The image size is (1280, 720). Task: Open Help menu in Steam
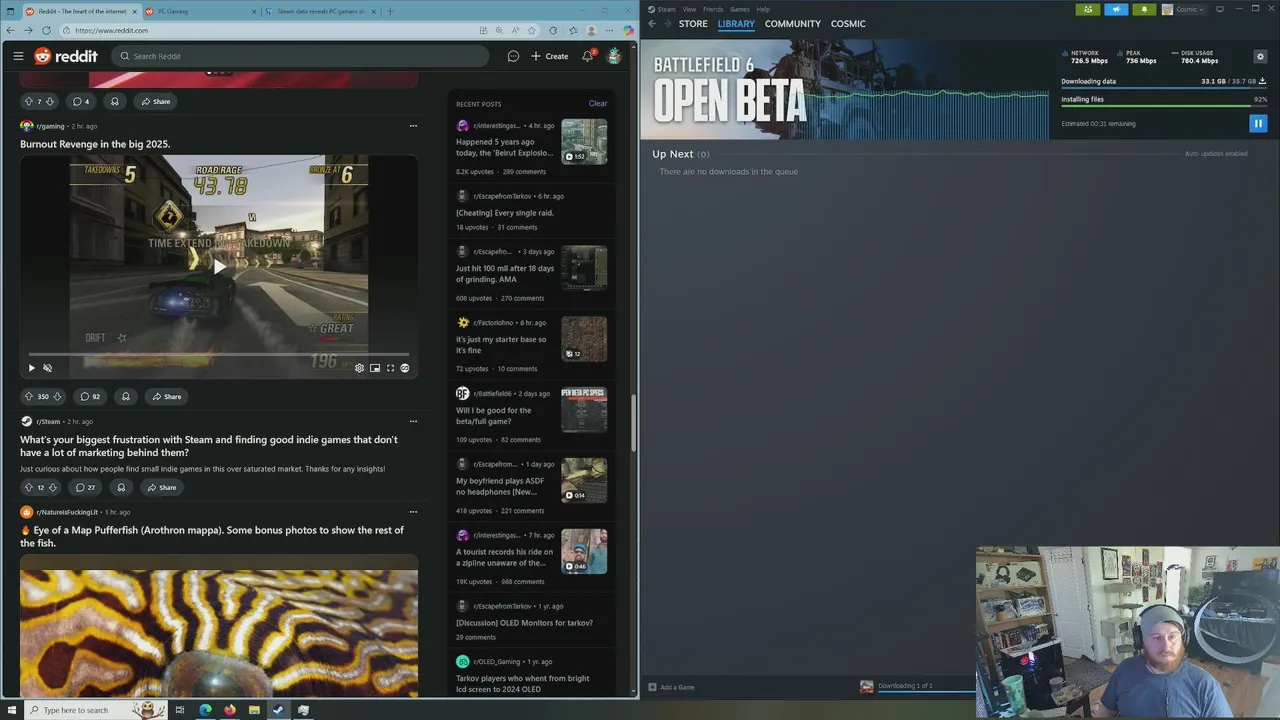(x=763, y=9)
